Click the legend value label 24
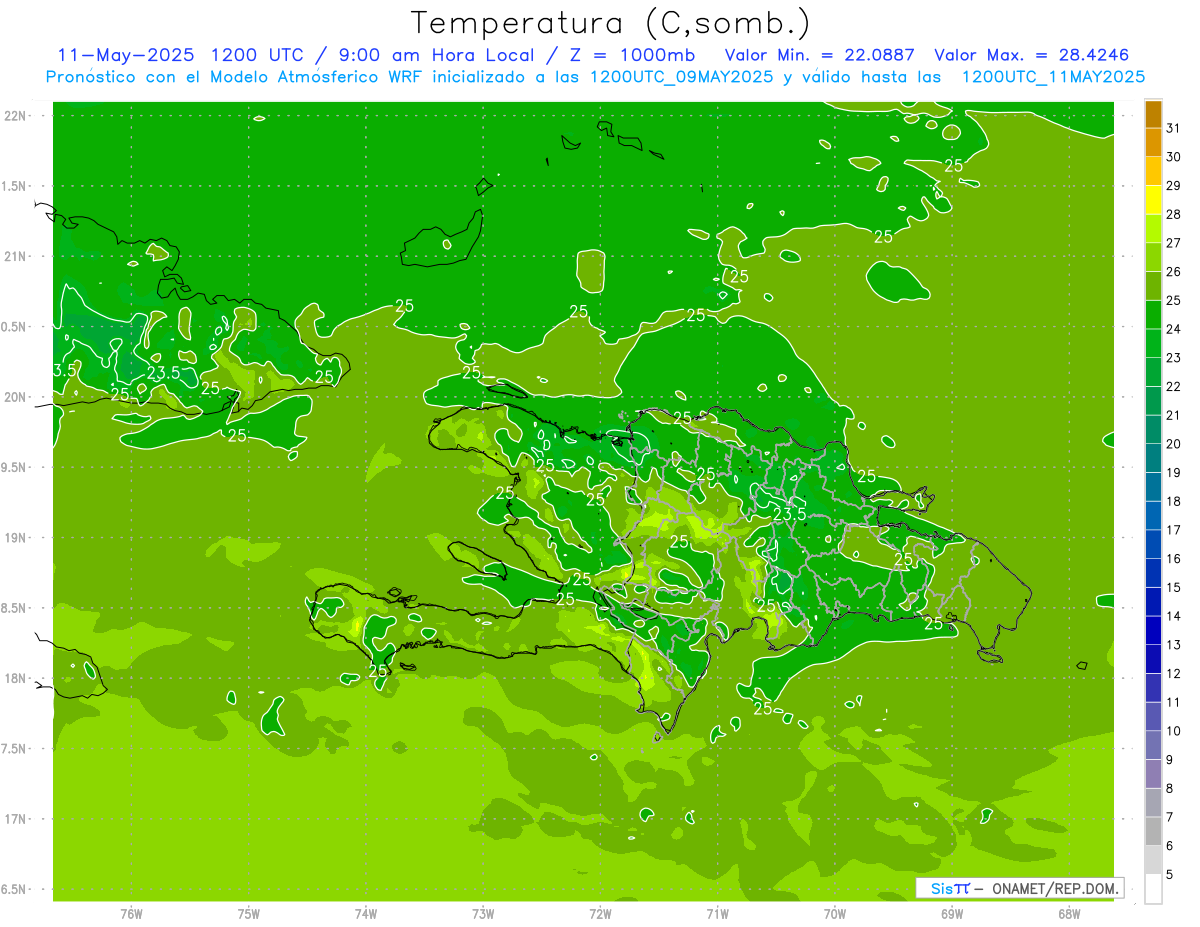Screen dimensions: 1200x927 [1174, 329]
